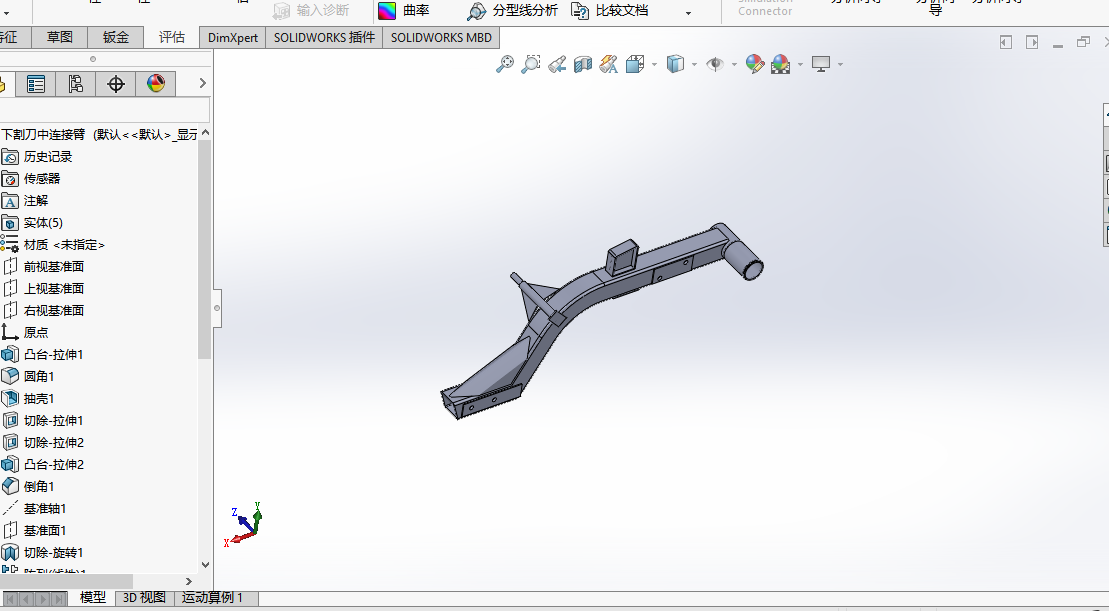The image size is (1109, 611).
Task: Open the PropertyManager tab icon
Action: [35, 84]
